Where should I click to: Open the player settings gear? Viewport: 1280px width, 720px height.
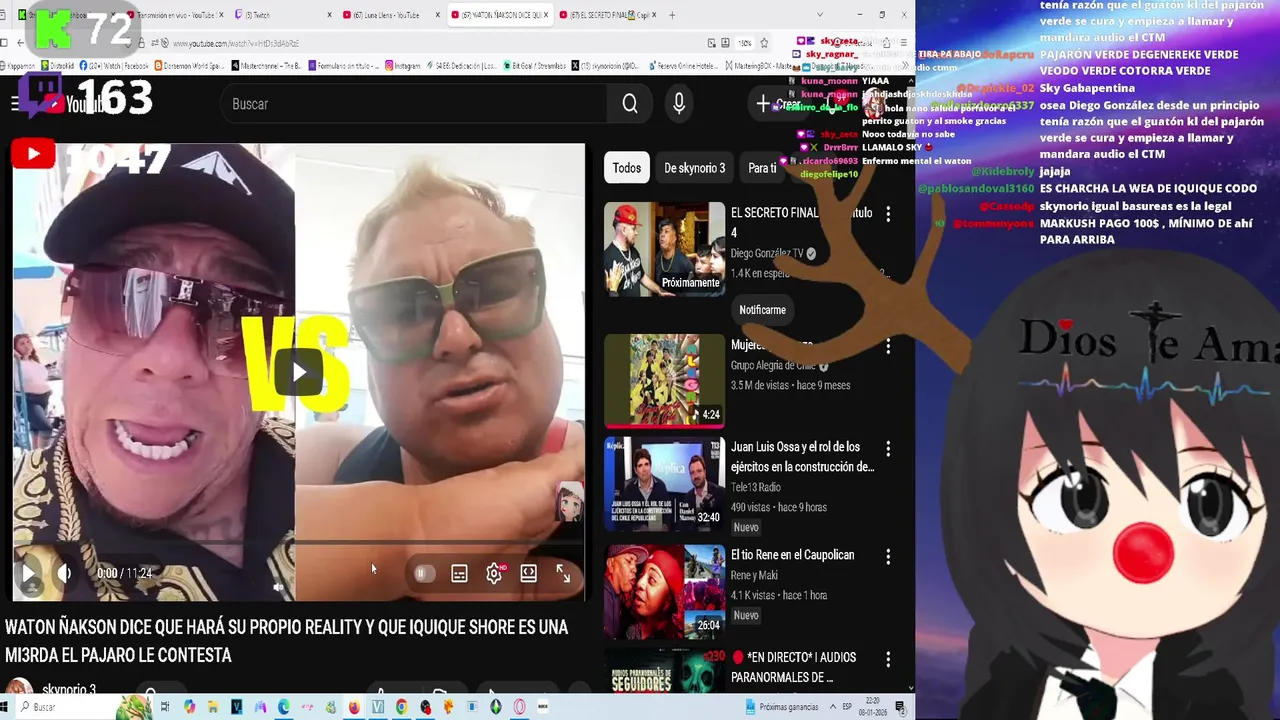click(494, 573)
